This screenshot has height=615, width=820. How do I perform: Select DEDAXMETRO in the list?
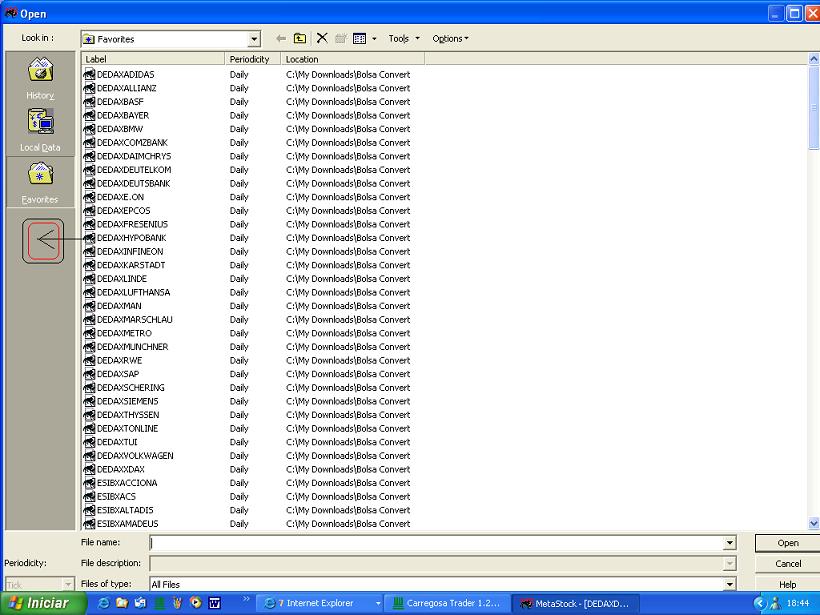pyautogui.click(x=124, y=333)
